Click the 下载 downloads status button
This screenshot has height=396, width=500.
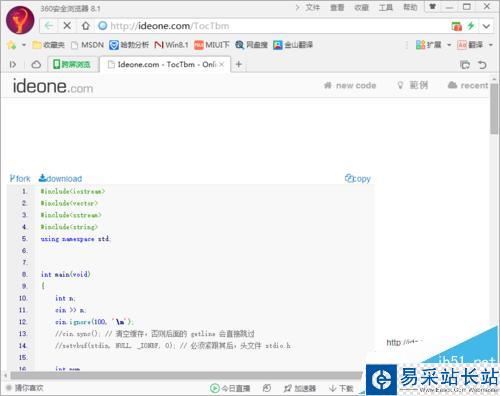point(341,388)
